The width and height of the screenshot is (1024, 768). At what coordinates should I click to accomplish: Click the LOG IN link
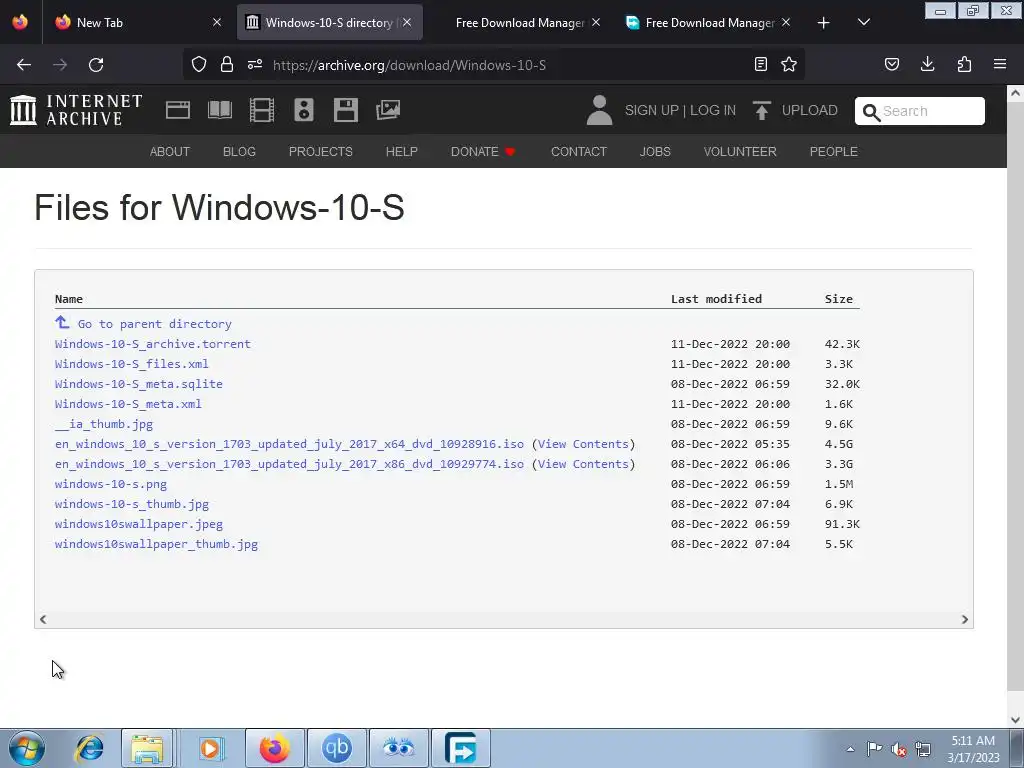pos(712,110)
